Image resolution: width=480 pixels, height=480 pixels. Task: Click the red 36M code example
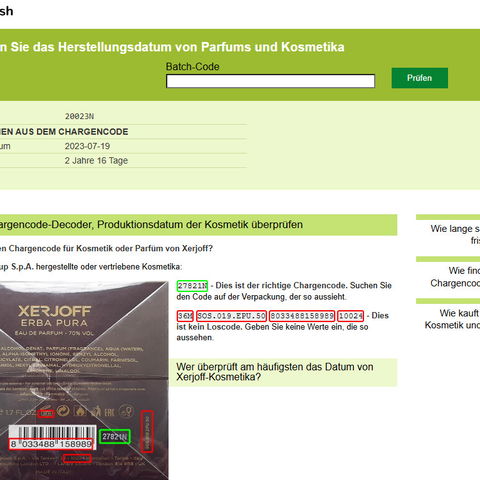click(185, 316)
